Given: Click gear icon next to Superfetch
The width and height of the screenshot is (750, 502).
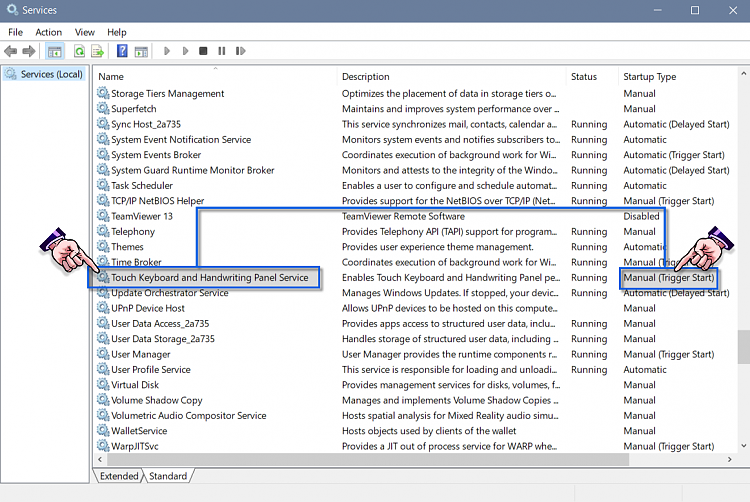Looking at the screenshot, I should [103, 108].
